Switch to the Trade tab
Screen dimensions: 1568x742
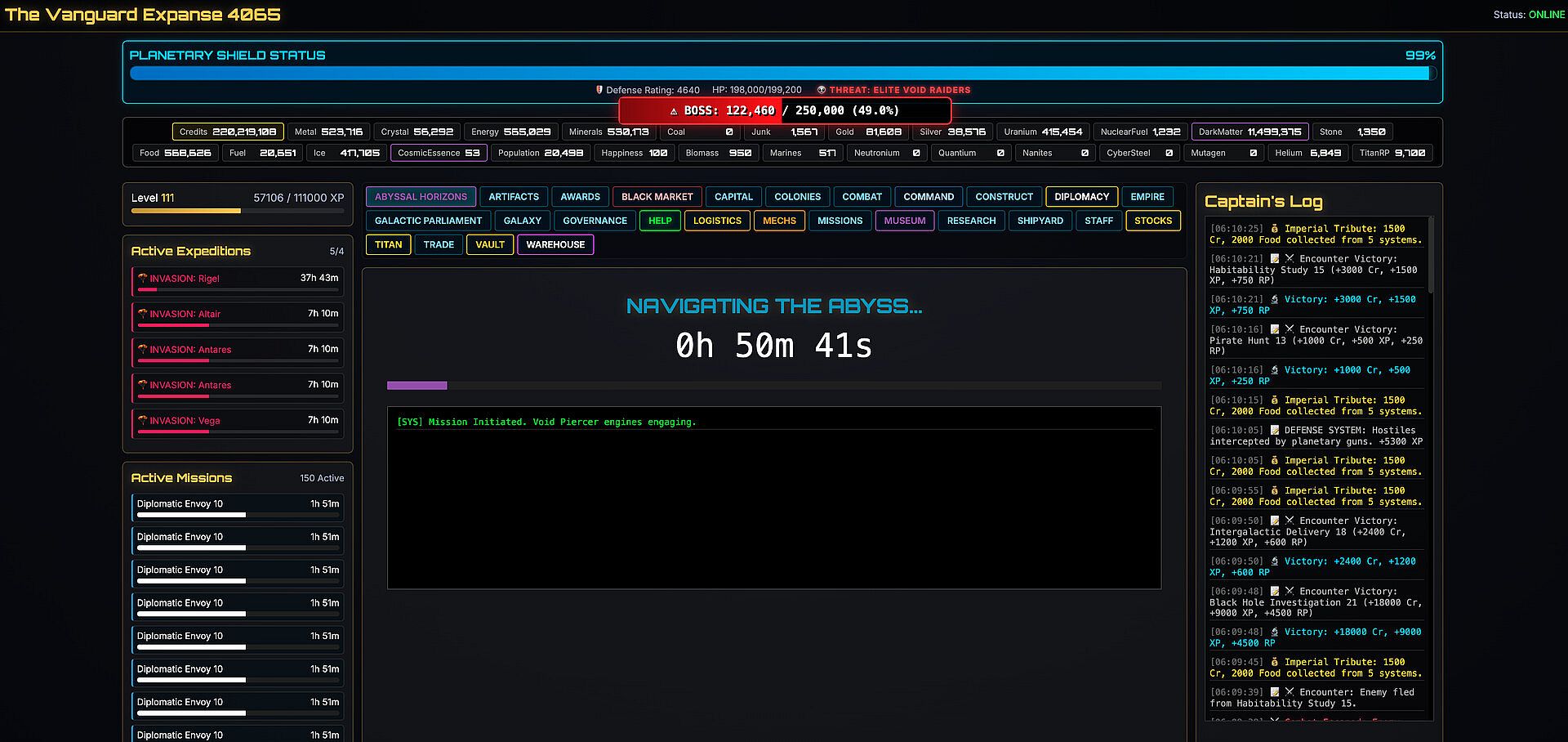click(439, 244)
